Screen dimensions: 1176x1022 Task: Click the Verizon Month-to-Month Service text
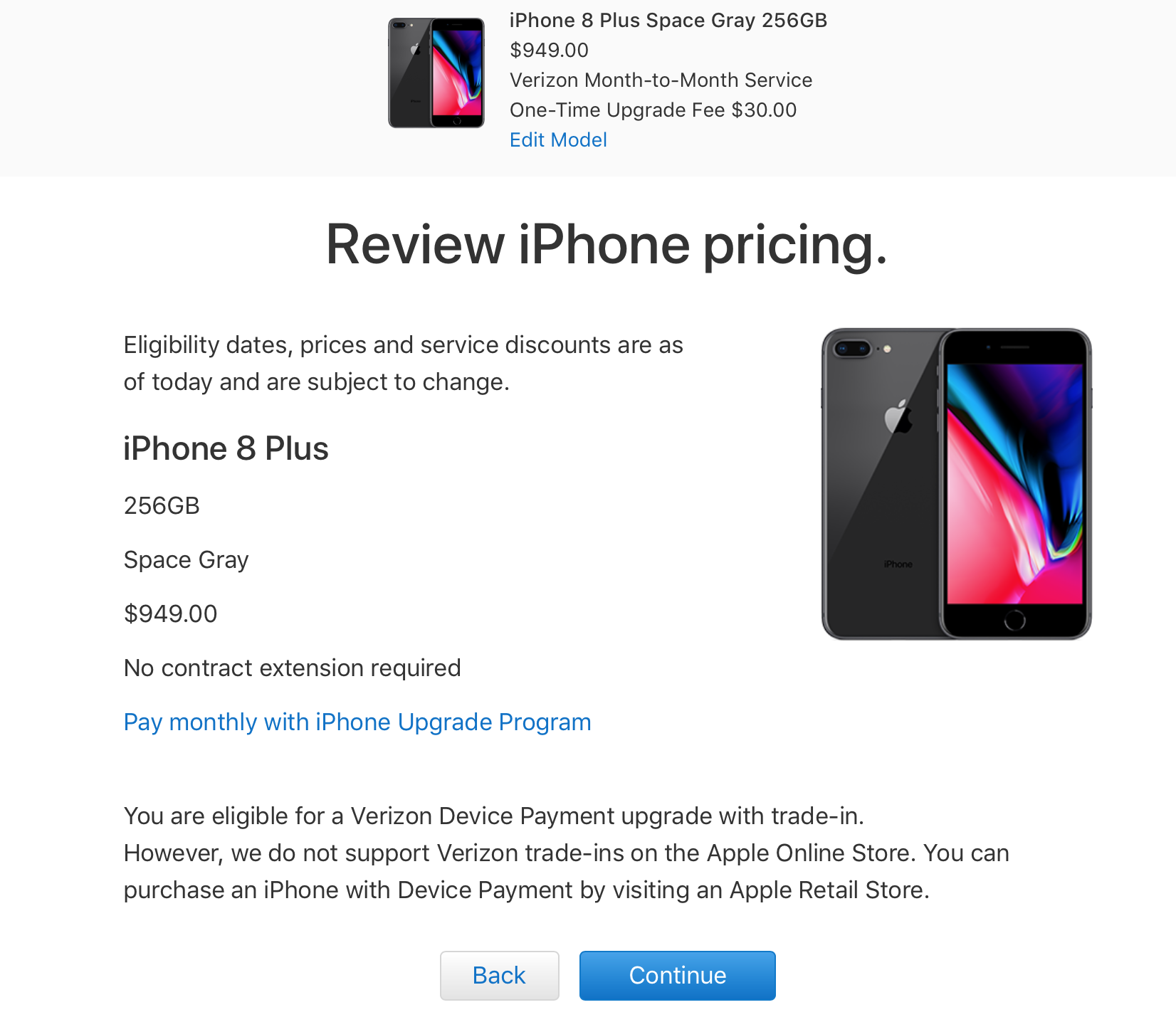pos(661,80)
